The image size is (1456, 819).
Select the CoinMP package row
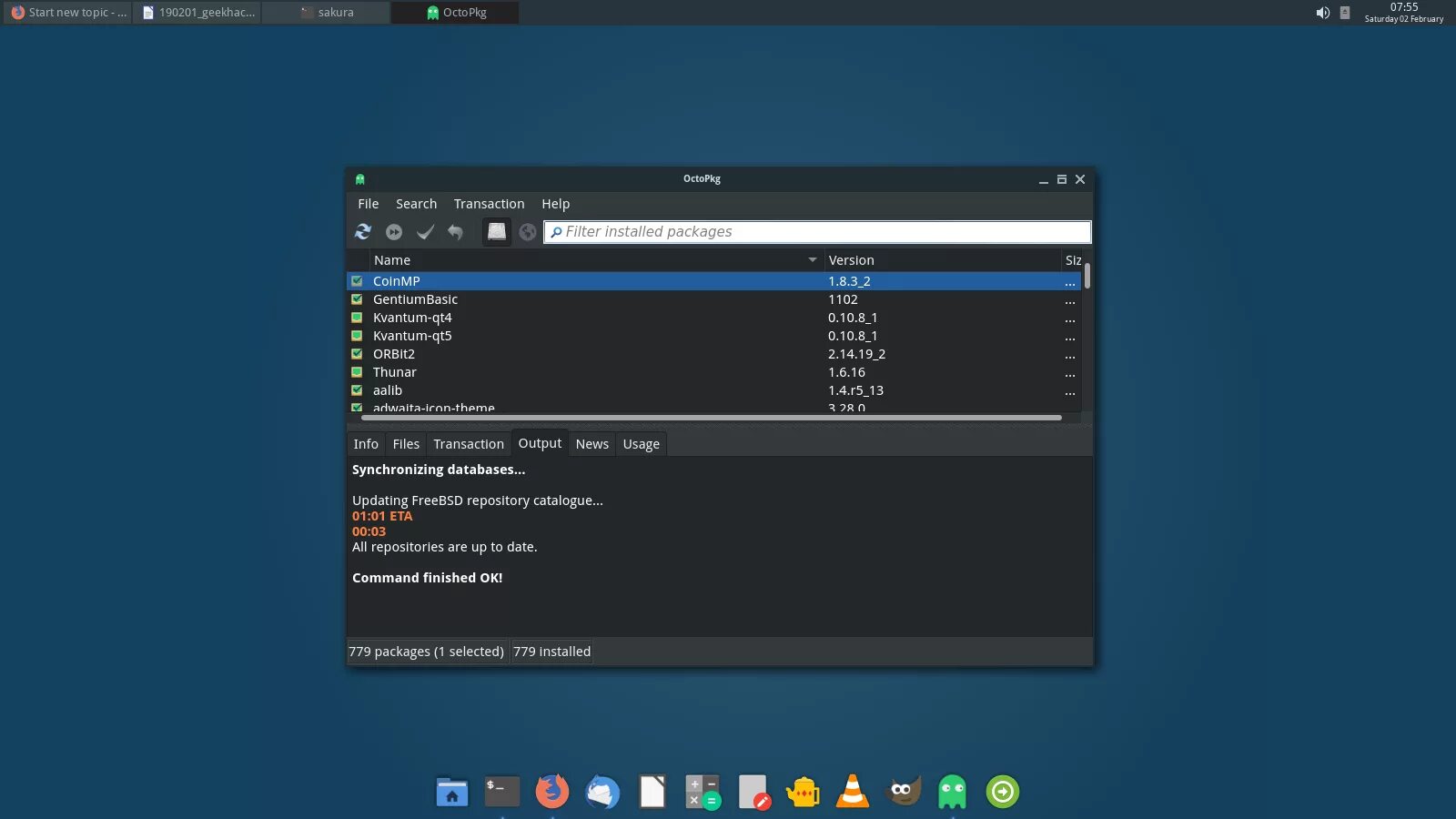tap(713, 281)
